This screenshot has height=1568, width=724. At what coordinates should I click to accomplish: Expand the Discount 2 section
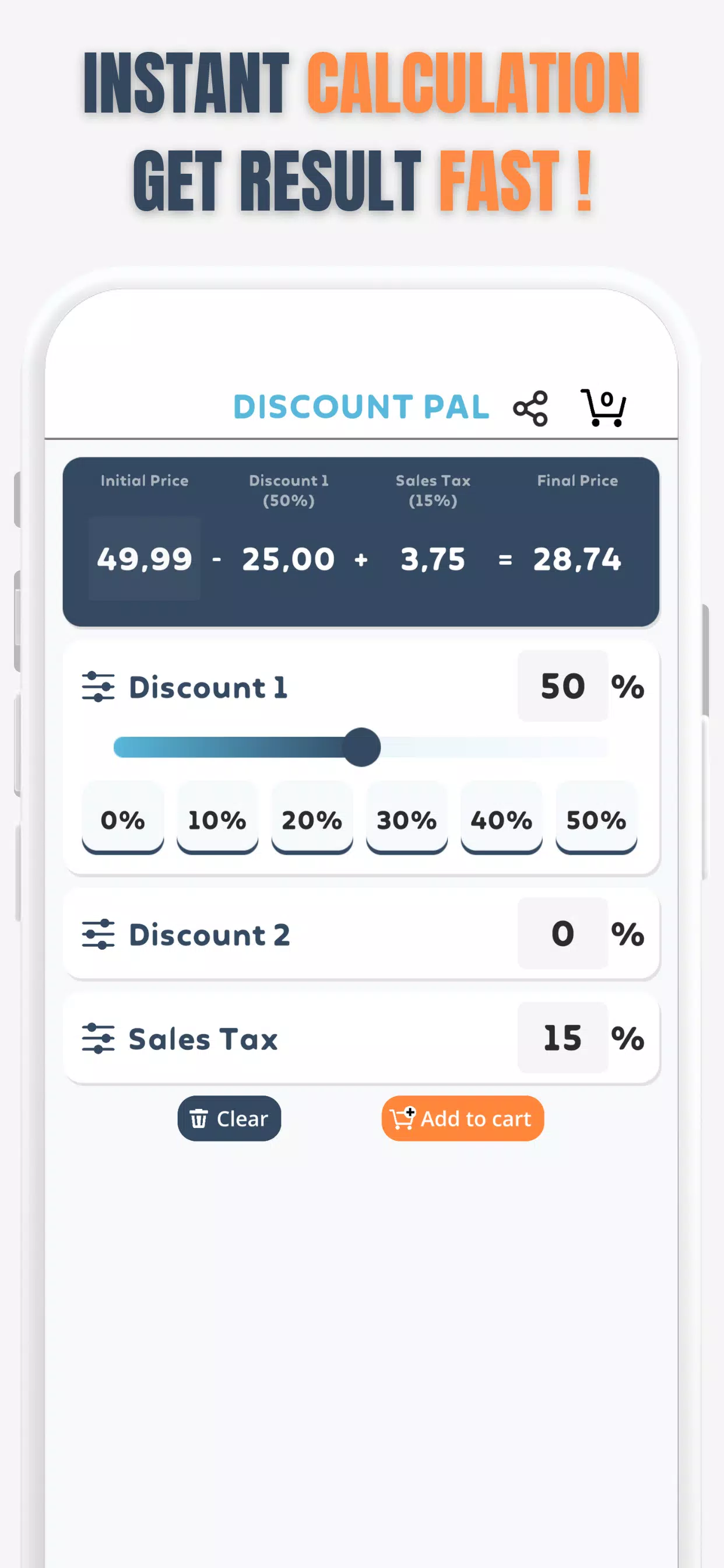(x=210, y=934)
